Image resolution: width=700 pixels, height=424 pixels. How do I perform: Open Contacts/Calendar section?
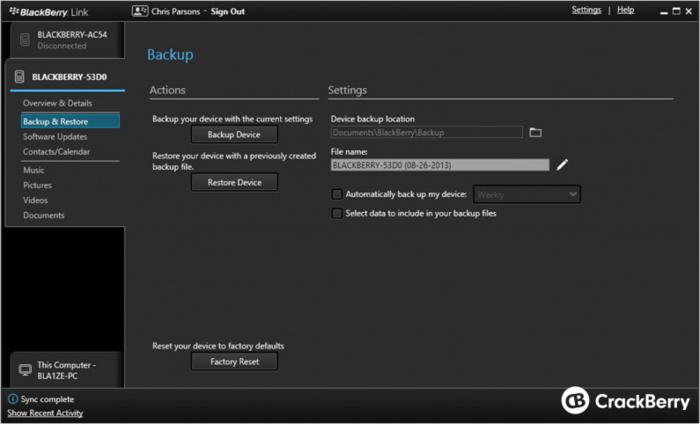pyautogui.click(x=56, y=152)
